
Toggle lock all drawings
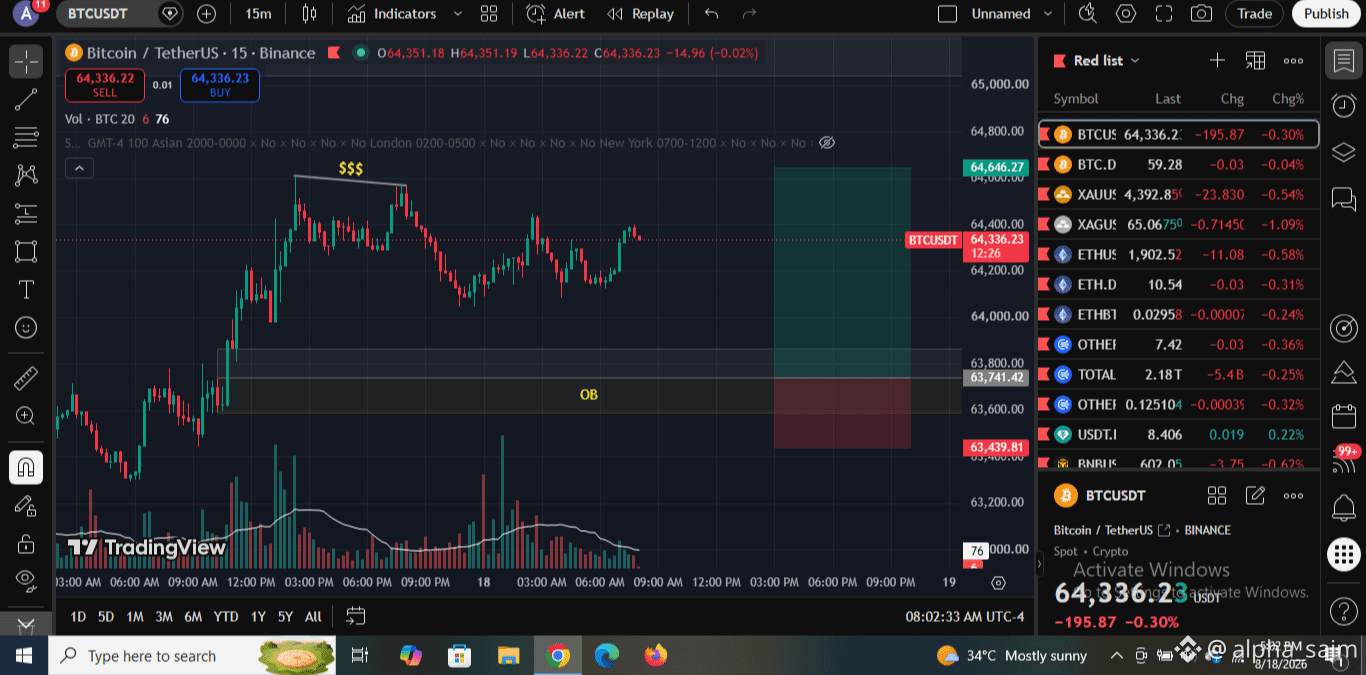26,543
